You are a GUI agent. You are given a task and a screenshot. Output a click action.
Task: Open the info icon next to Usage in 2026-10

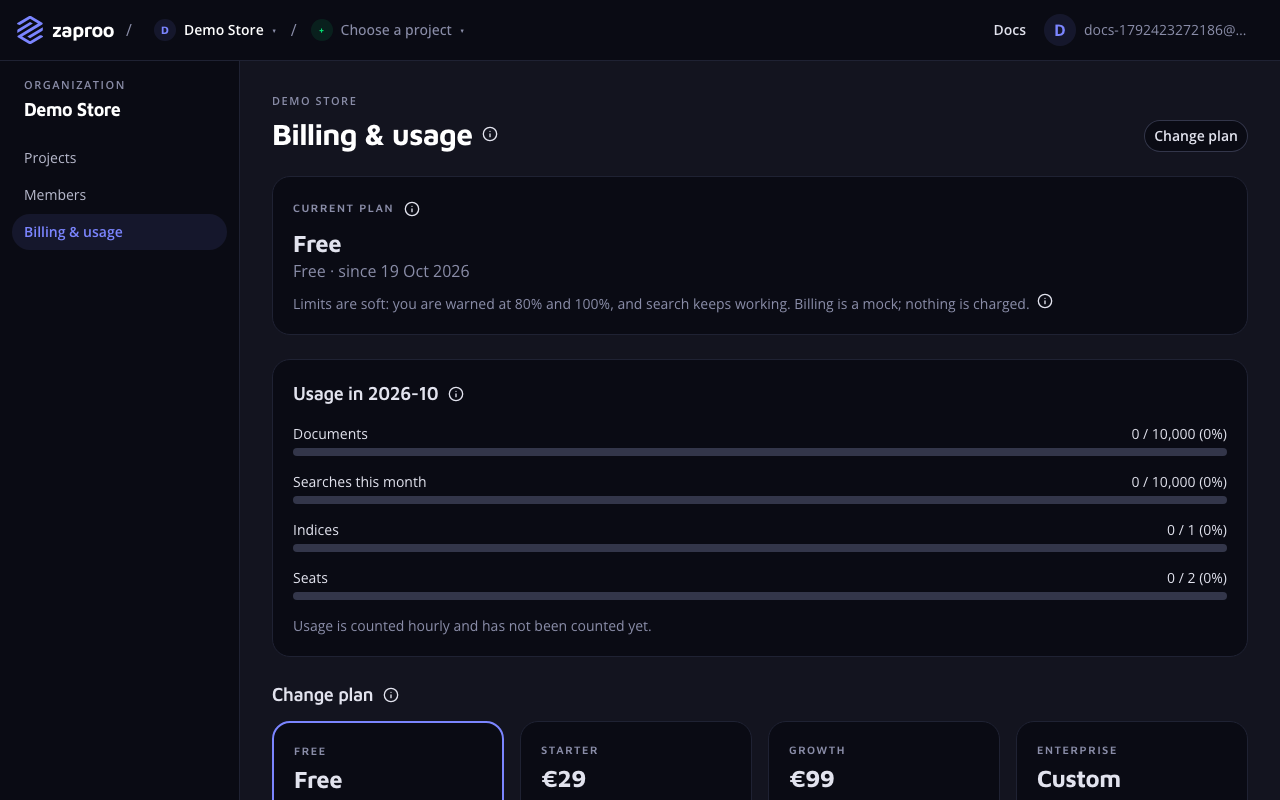(x=456, y=394)
